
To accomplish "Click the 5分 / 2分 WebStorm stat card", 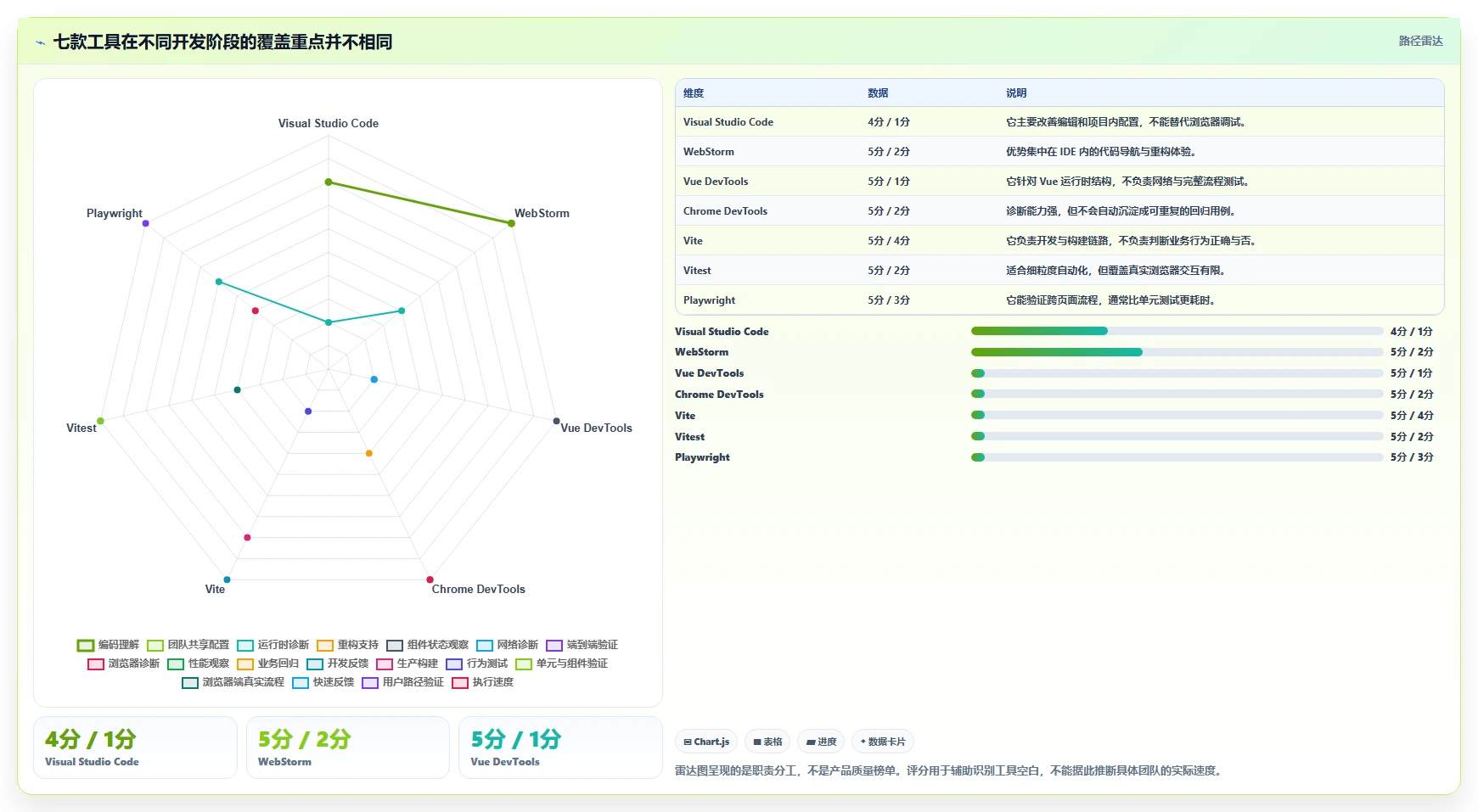I will (x=348, y=748).
